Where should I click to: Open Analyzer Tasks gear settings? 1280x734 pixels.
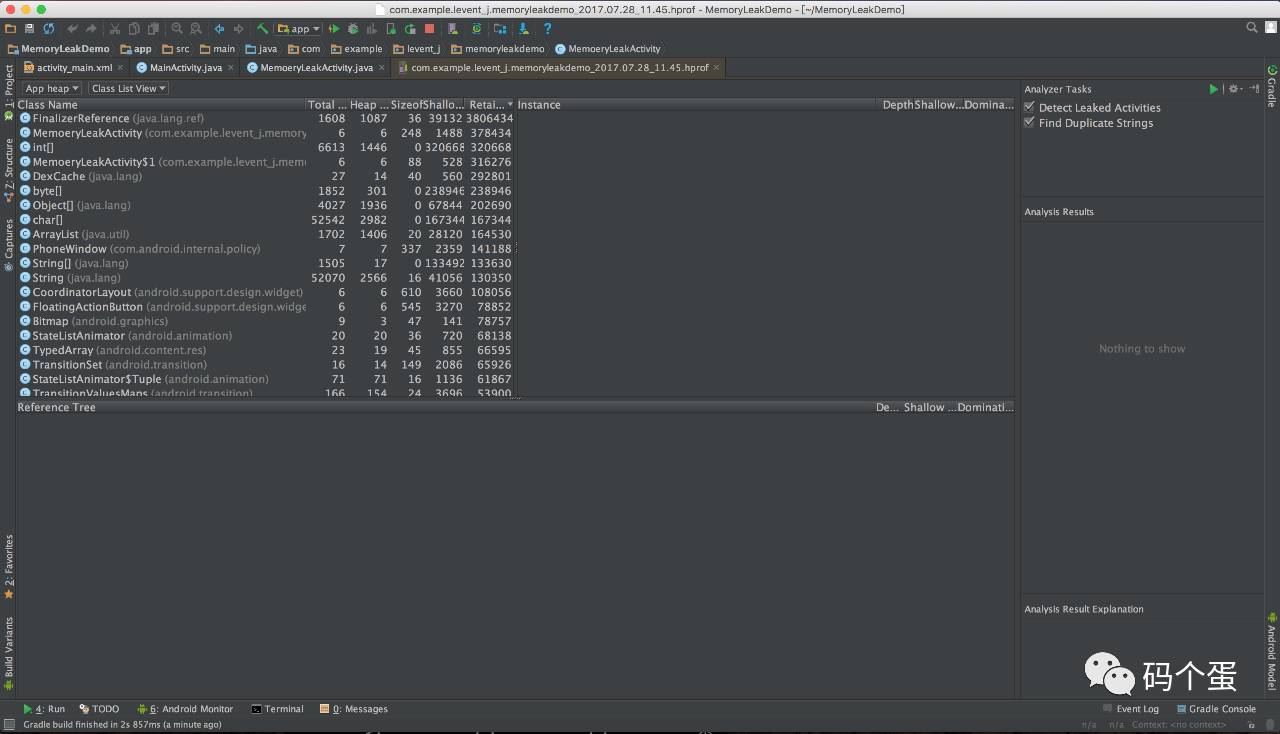coord(1235,89)
